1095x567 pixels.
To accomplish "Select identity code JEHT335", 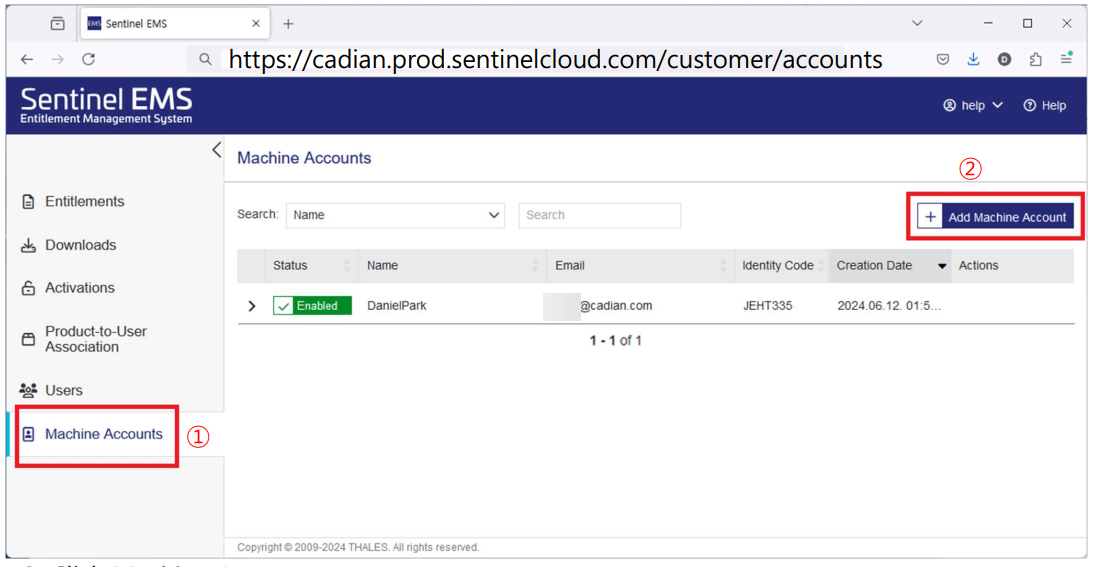I will tap(767, 306).
